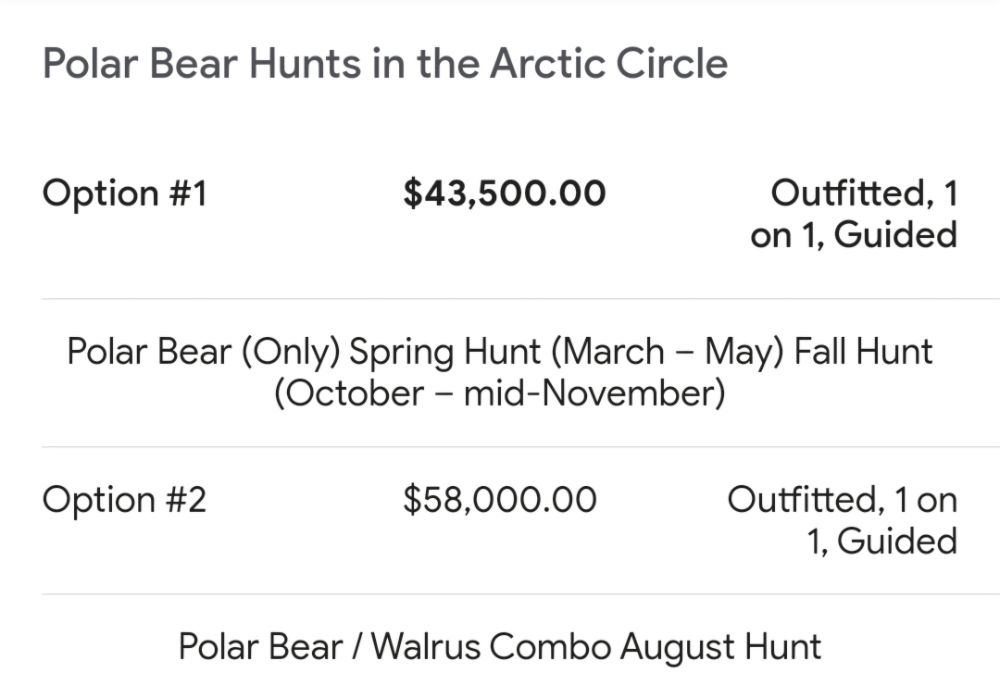Click the words Arctic Circle in the heading

[x=608, y=64]
